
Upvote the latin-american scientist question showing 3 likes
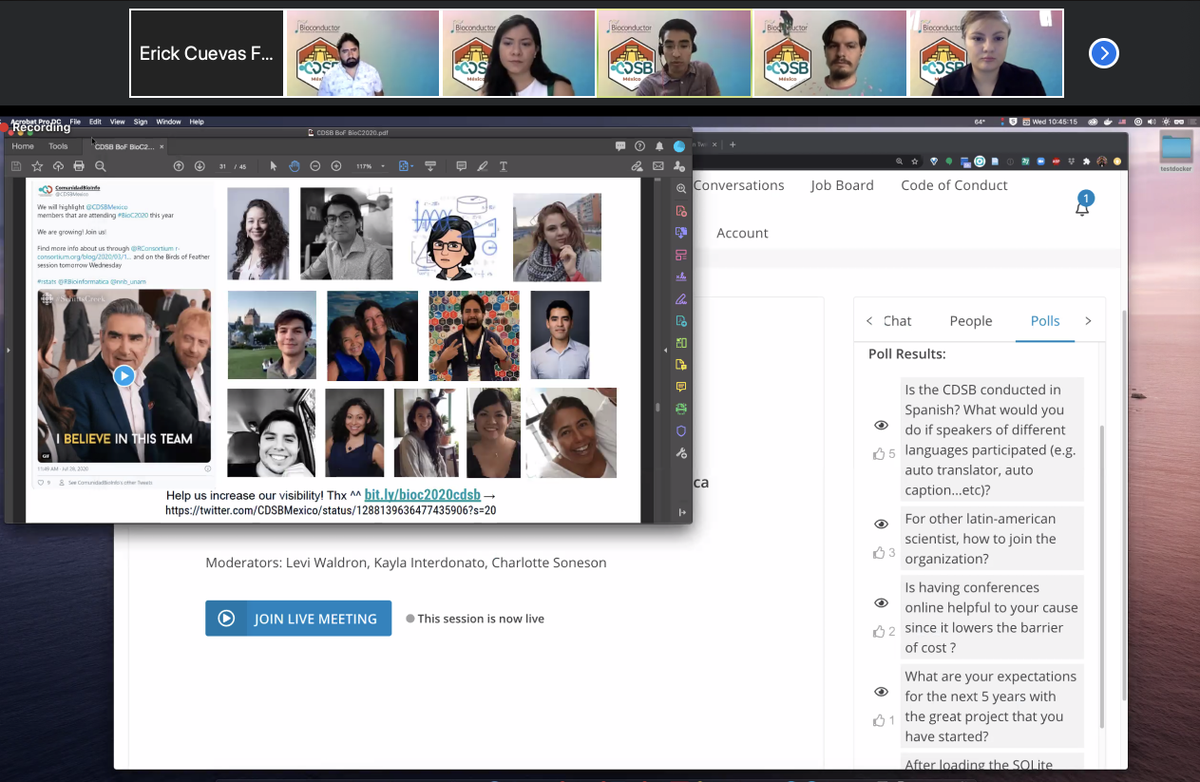(879, 552)
